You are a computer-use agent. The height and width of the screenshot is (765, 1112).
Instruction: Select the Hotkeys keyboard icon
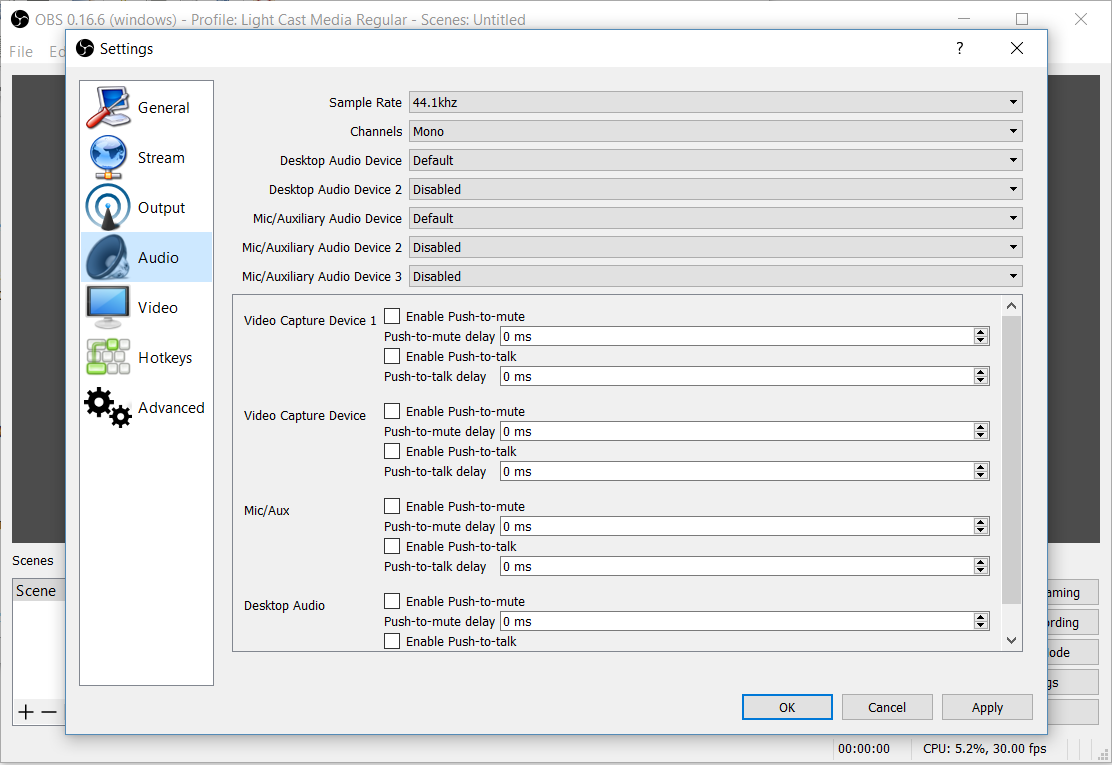click(x=108, y=358)
